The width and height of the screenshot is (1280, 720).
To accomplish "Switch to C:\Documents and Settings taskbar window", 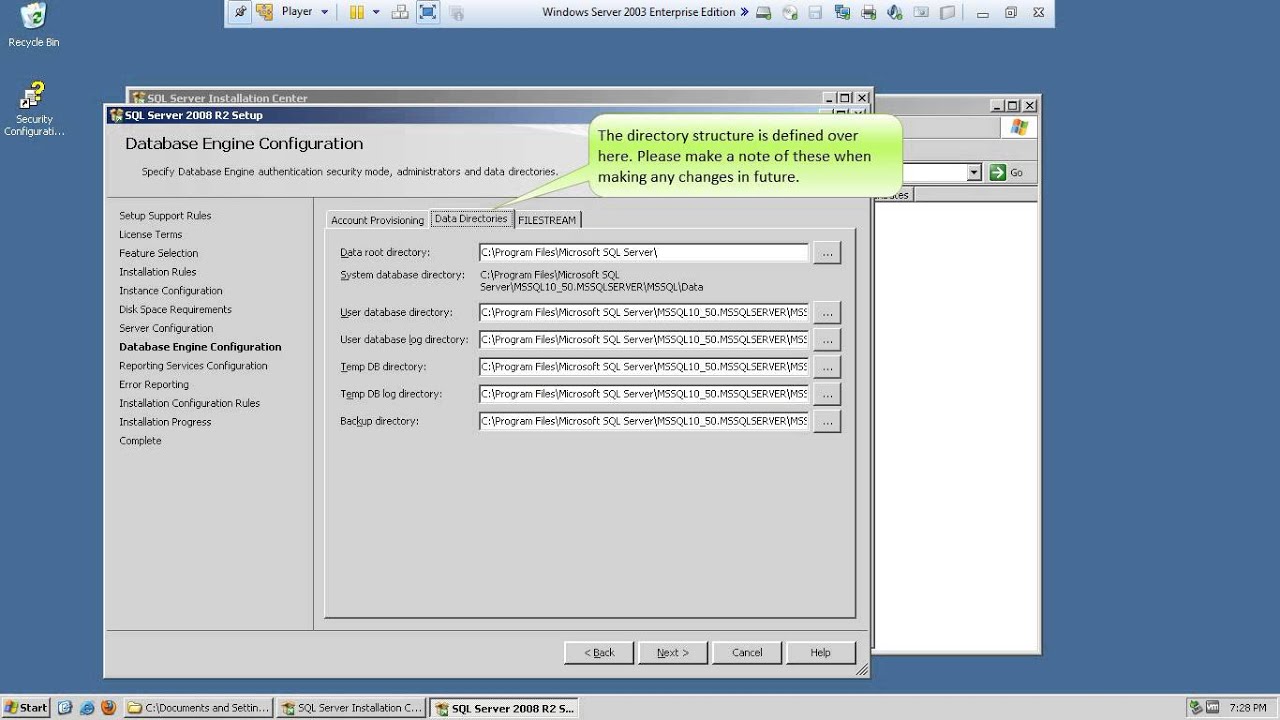I will [199, 708].
